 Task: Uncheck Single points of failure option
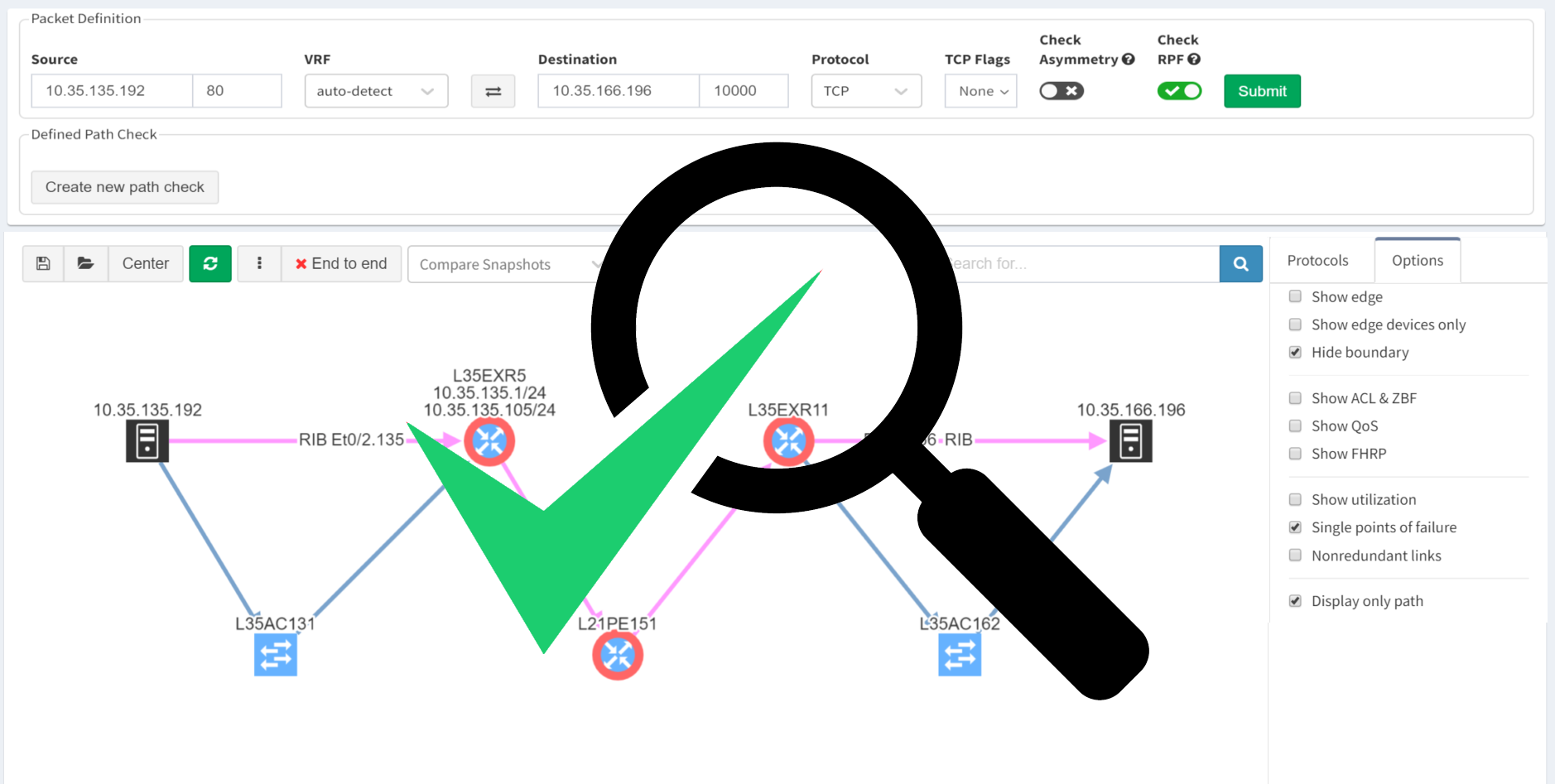1295,527
